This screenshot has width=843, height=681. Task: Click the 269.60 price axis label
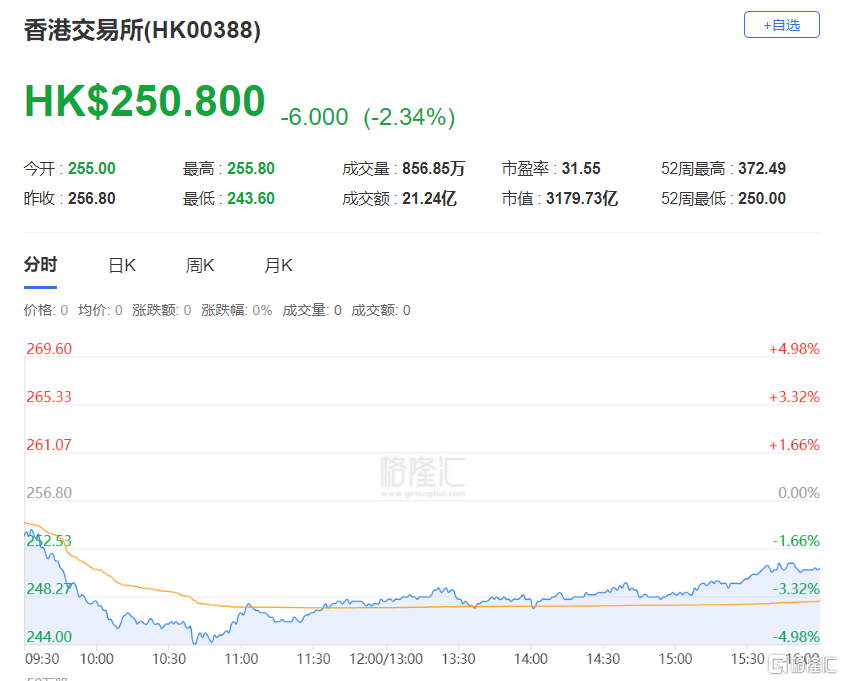(x=49, y=349)
